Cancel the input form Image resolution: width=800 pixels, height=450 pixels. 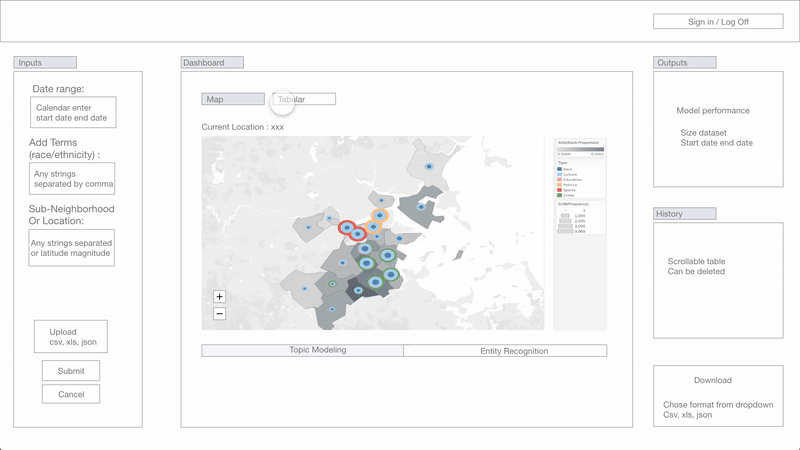coord(71,394)
